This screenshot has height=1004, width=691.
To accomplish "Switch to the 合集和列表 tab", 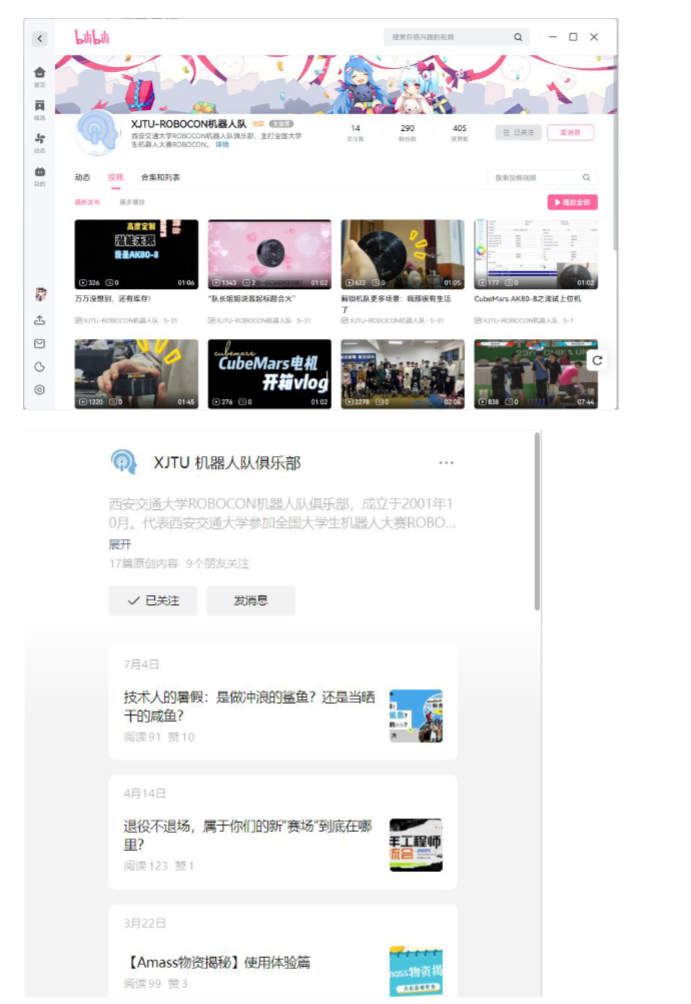I will [x=160, y=177].
